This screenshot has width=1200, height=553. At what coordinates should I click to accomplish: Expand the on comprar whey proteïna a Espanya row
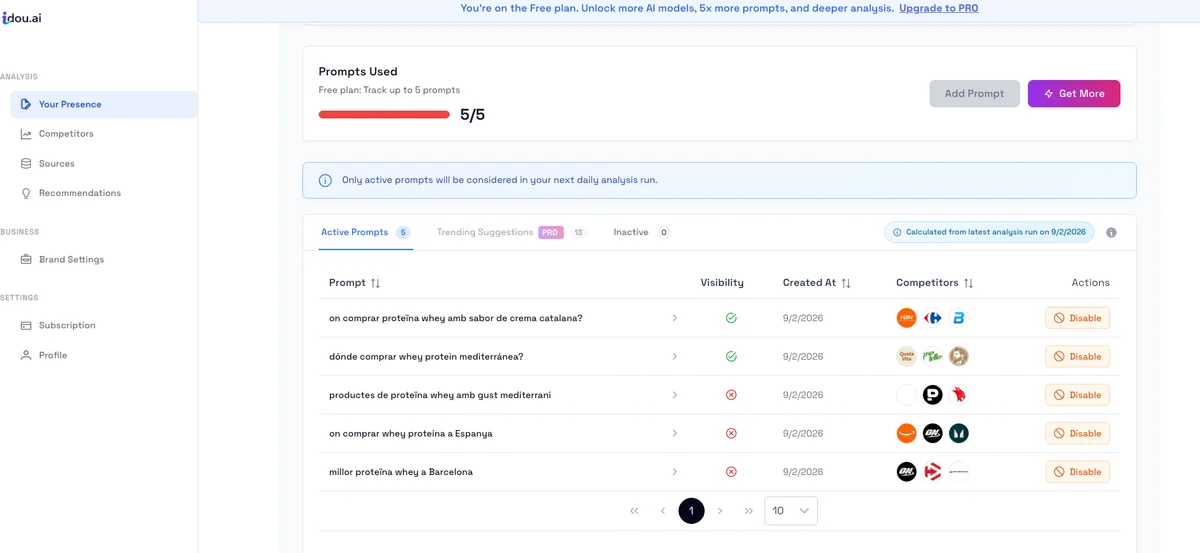click(x=674, y=433)
